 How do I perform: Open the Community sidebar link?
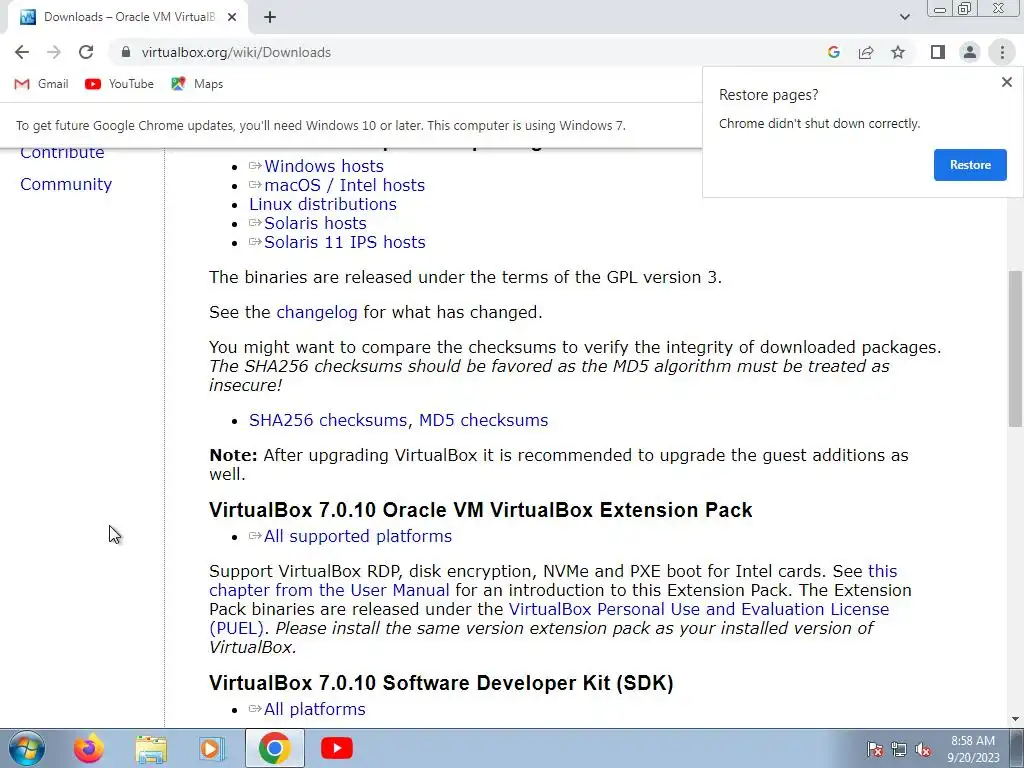click(x=66, y=184)
